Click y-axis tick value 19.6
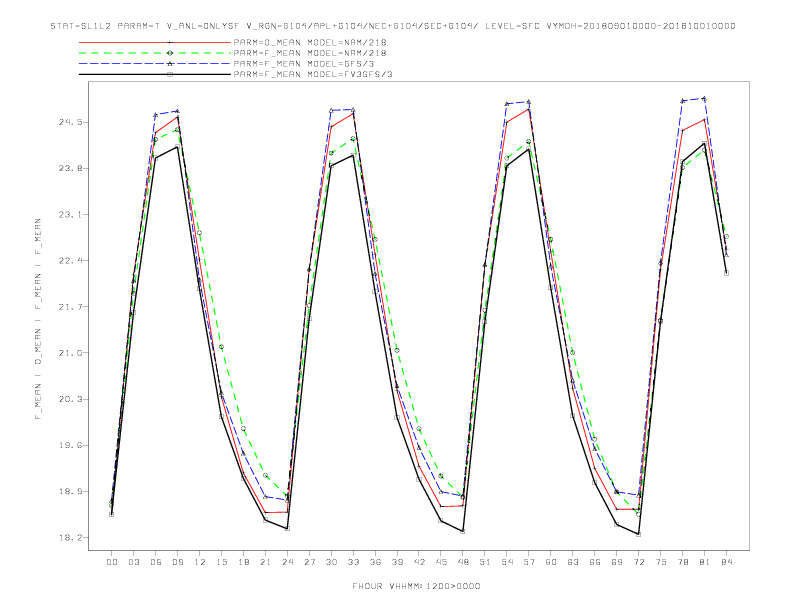 [70, 445]
